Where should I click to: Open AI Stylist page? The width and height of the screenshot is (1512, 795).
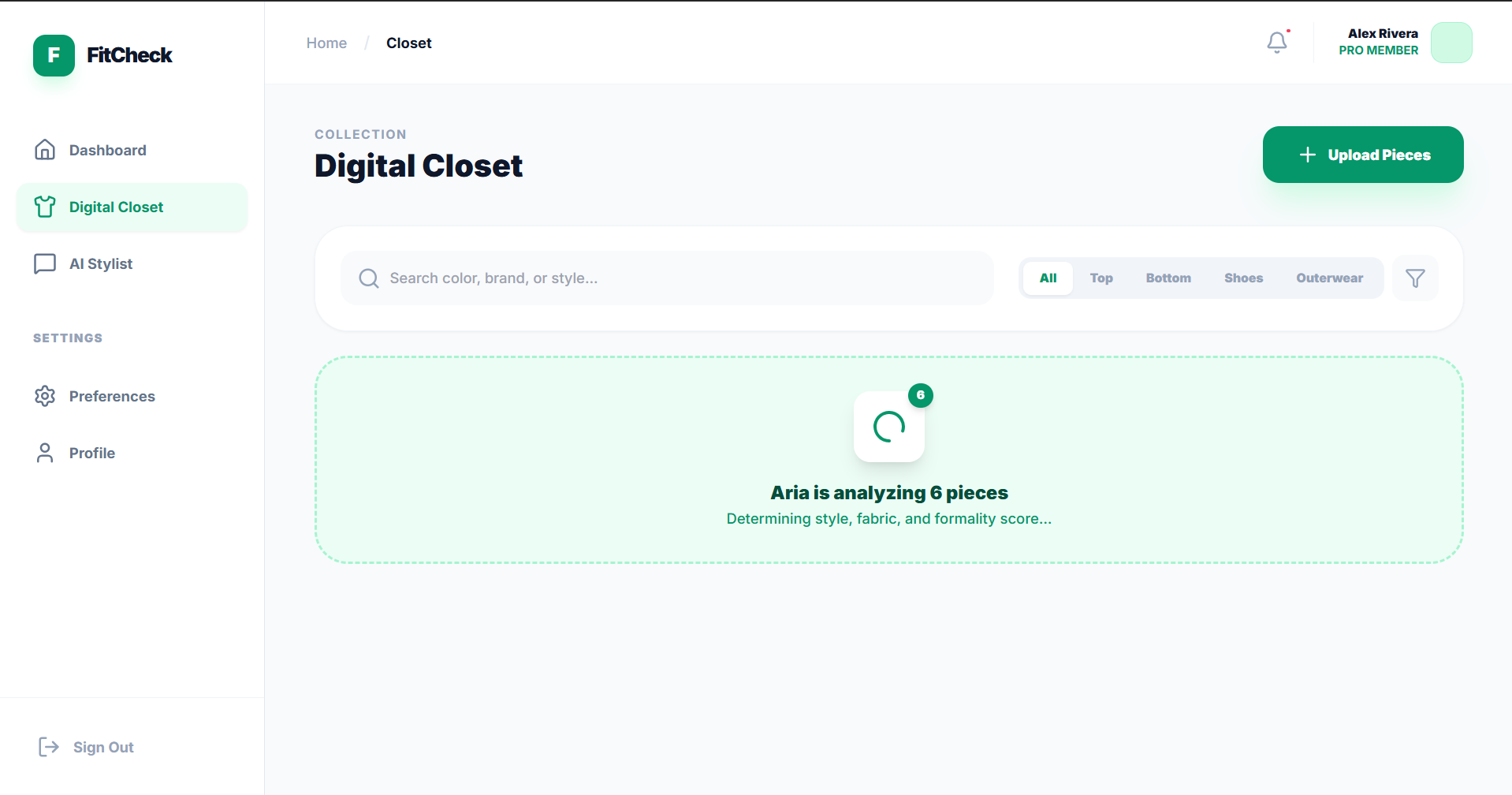(132, 263)
